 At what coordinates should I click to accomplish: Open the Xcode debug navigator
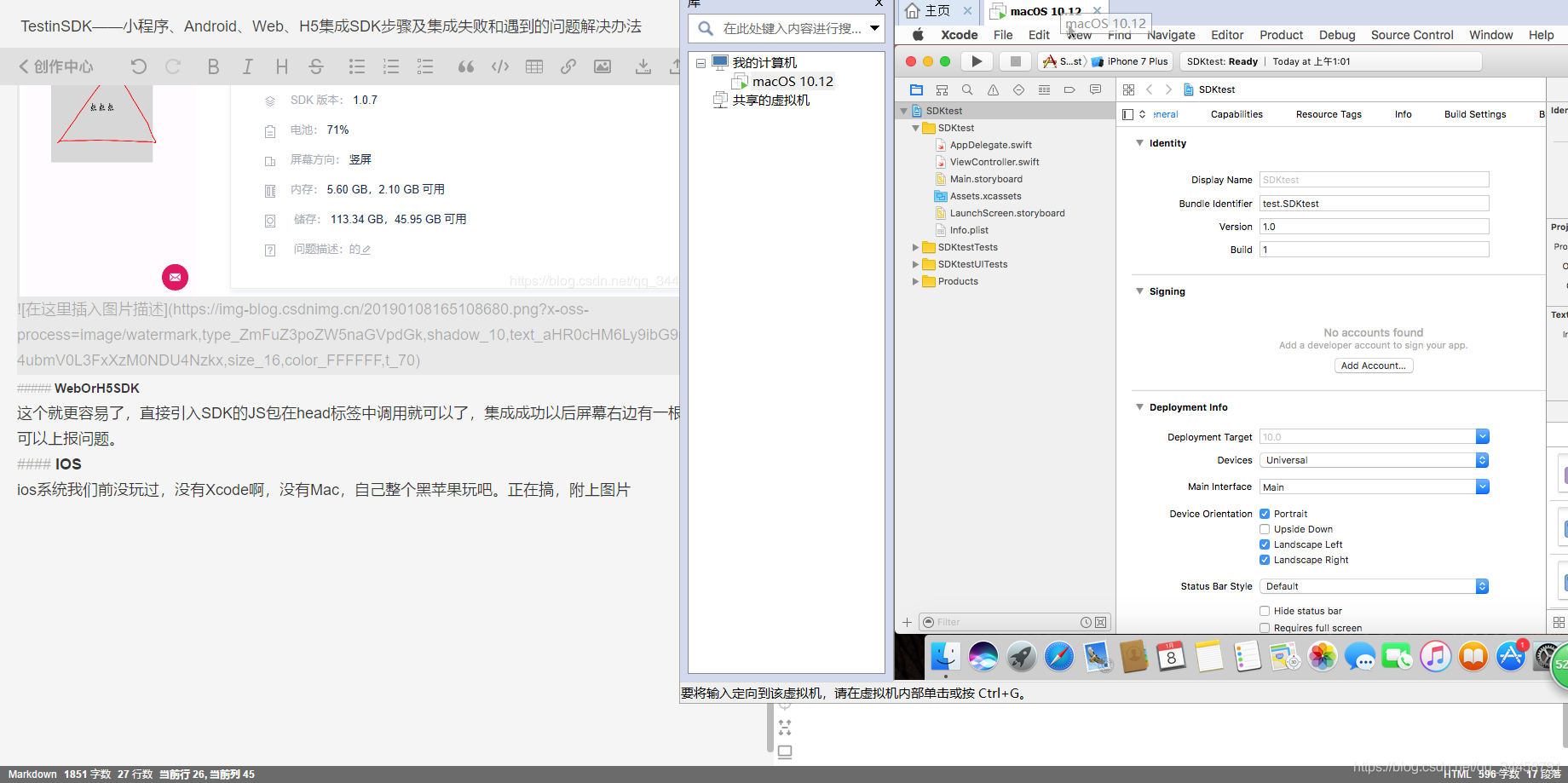coord(1044,89)
